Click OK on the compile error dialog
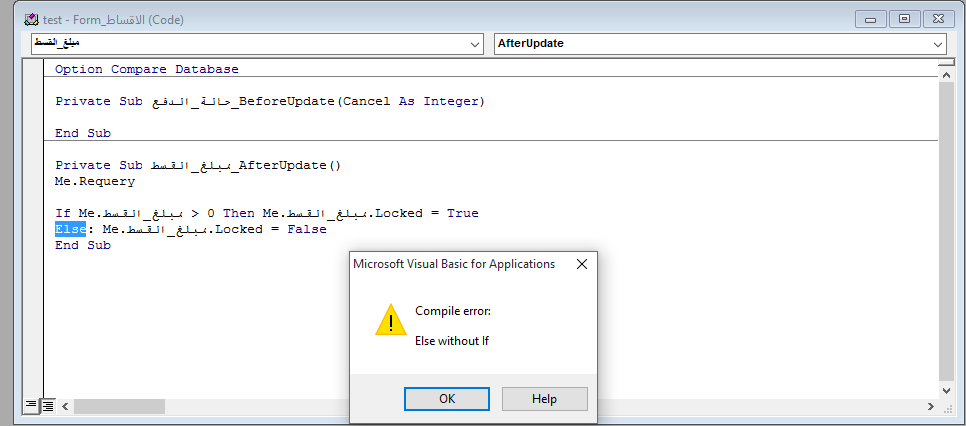966x426 pixels. (447, 399)
